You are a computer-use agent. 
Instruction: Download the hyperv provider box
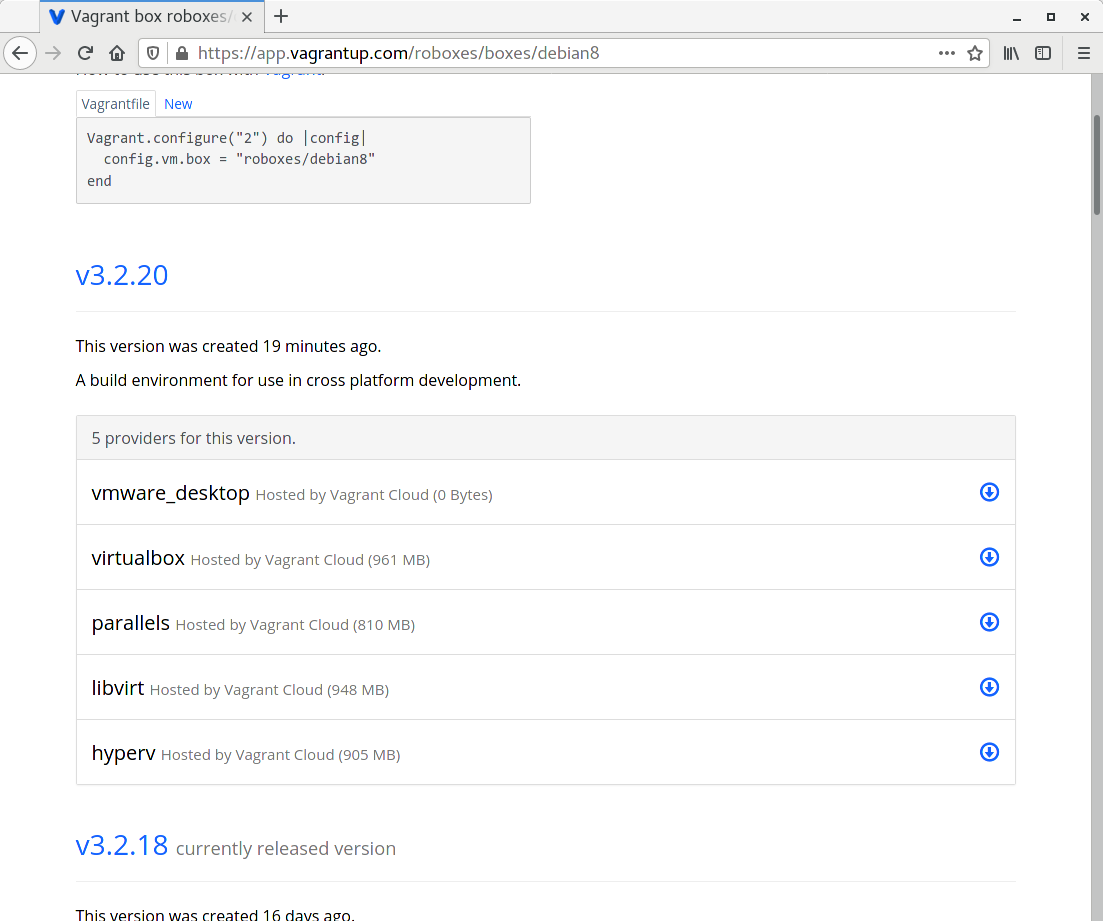coord(989,752)
